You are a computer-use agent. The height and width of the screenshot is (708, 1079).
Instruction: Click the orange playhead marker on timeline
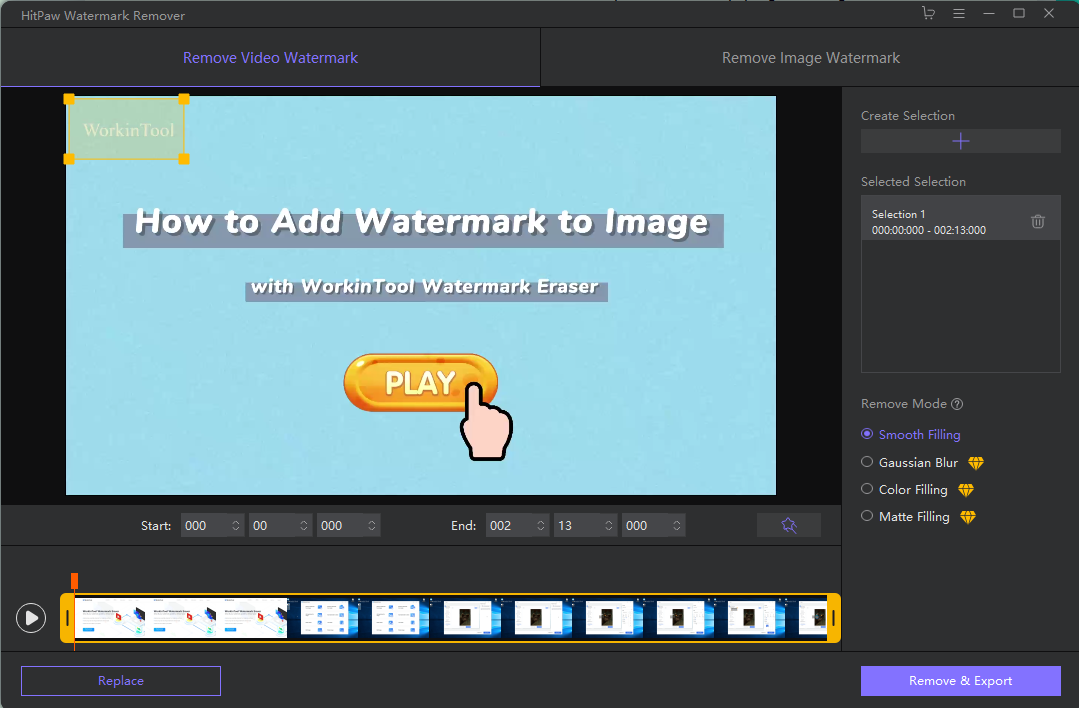pos(74,581)
